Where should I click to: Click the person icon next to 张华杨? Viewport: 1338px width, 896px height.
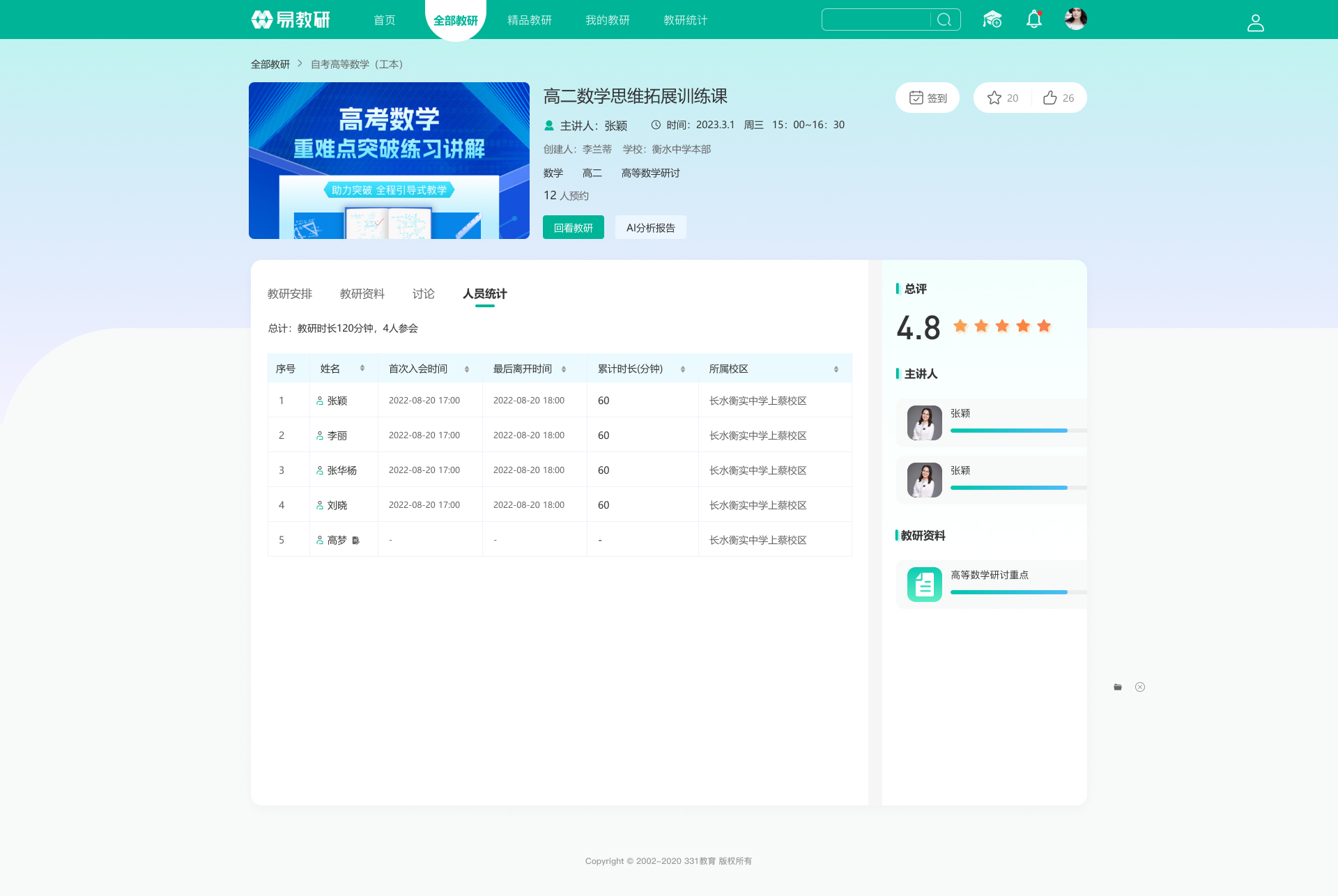point(320,470)
